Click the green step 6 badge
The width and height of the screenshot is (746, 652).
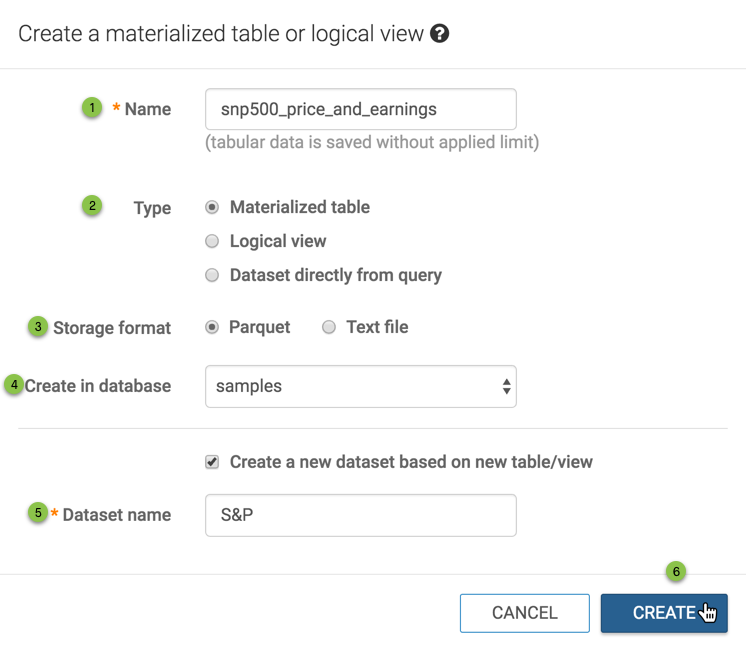[x=676, y=572]
